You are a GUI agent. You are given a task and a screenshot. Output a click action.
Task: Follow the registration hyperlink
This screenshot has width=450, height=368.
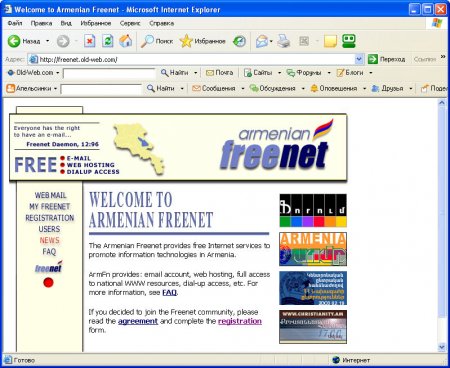point(240,321)
